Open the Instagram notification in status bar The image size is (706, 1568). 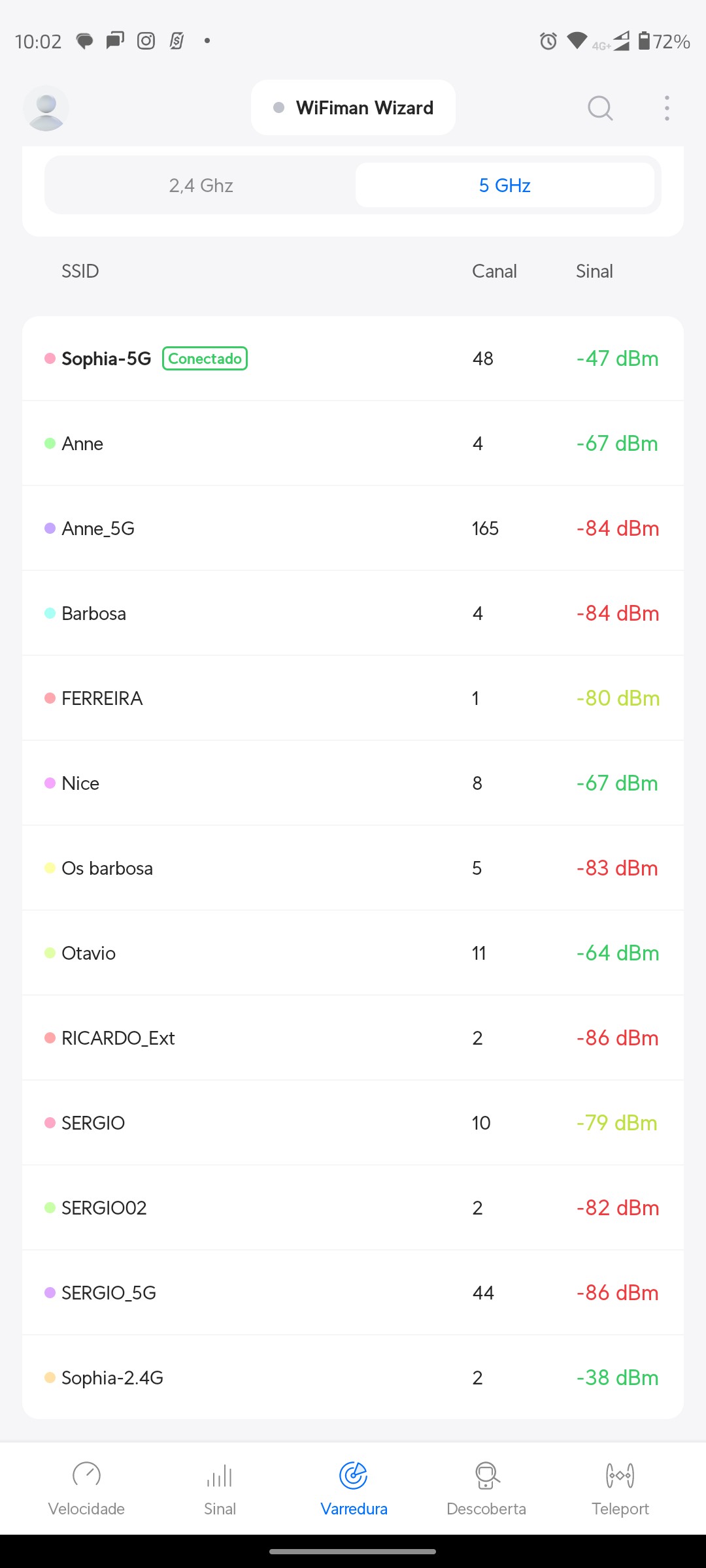click(x=146, y=41)
